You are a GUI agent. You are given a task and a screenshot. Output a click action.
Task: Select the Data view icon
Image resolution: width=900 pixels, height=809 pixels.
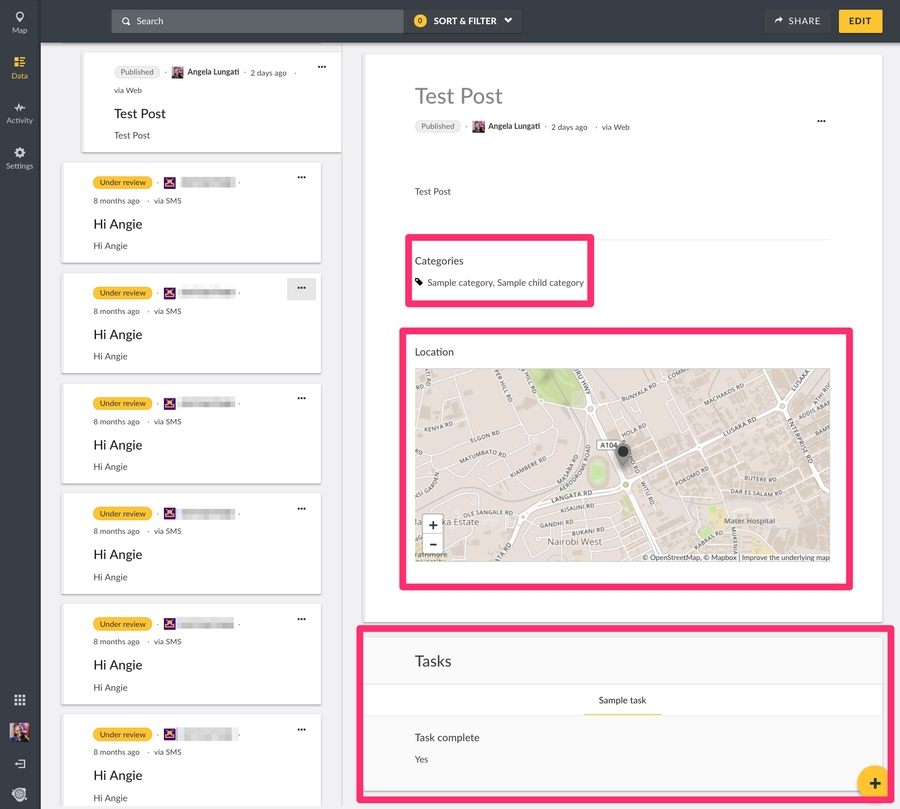[19, 67]
